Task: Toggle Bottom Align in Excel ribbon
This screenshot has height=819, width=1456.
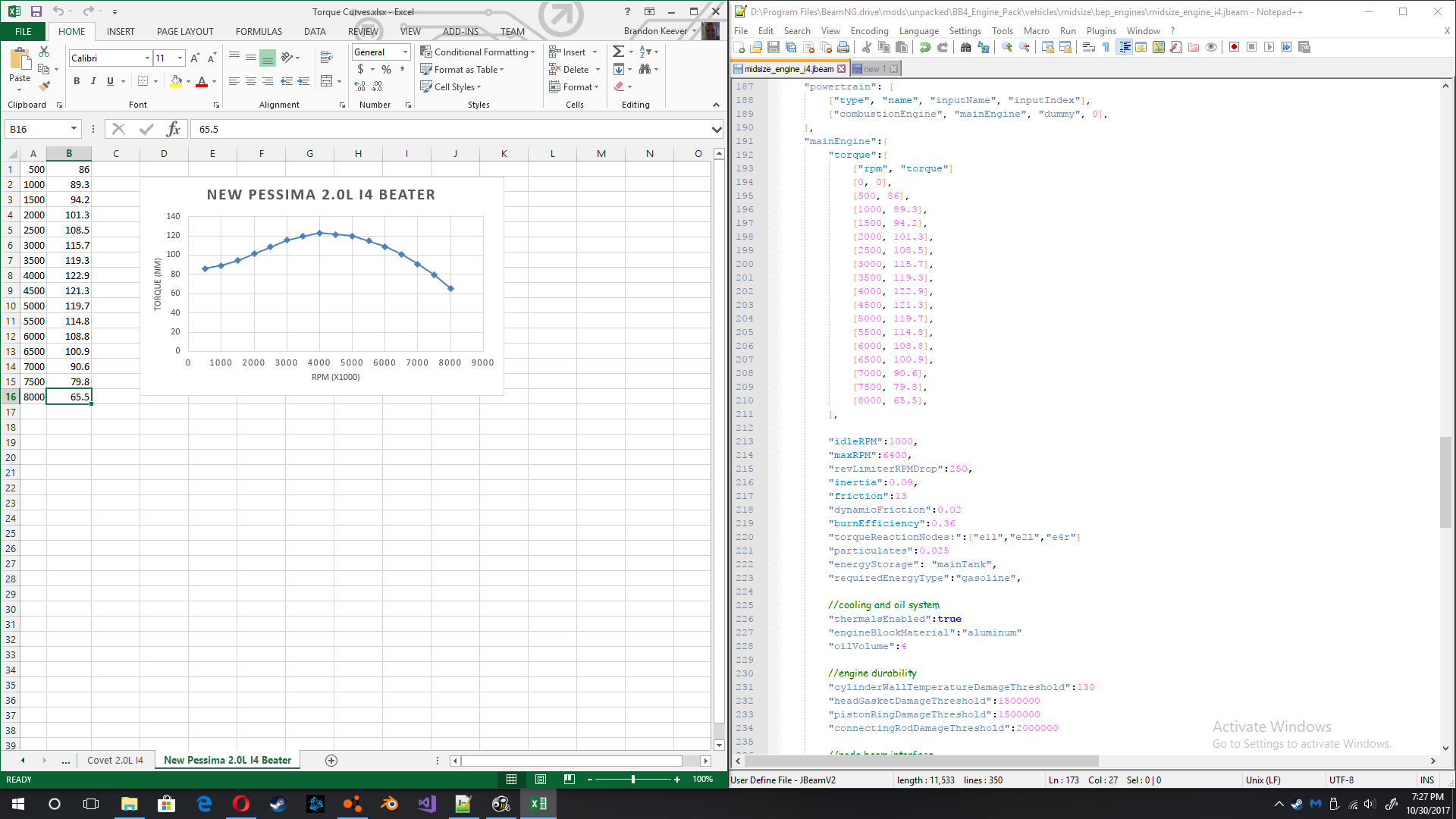Action: click(268, 58)
